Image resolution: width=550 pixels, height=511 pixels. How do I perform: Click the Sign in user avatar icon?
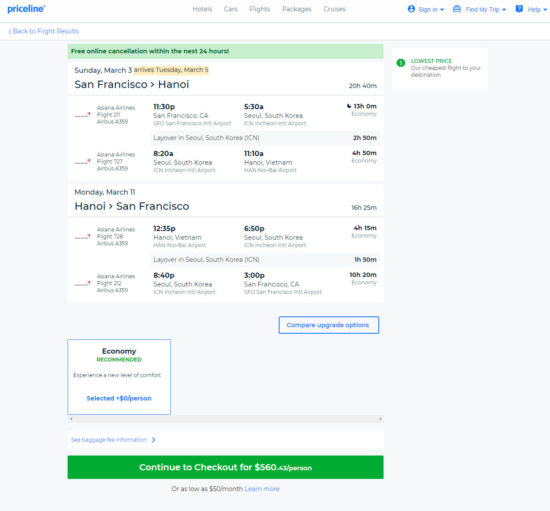point(411,9)
